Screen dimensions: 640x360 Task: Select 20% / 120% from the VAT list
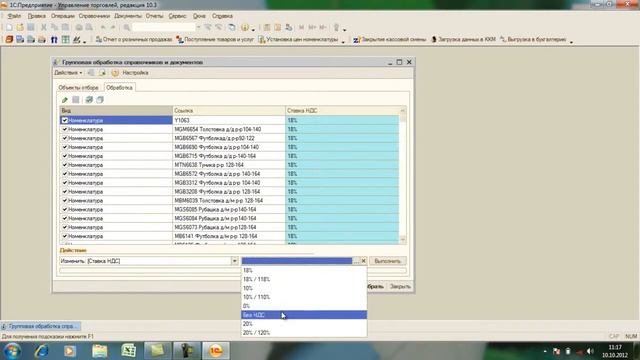304,333
